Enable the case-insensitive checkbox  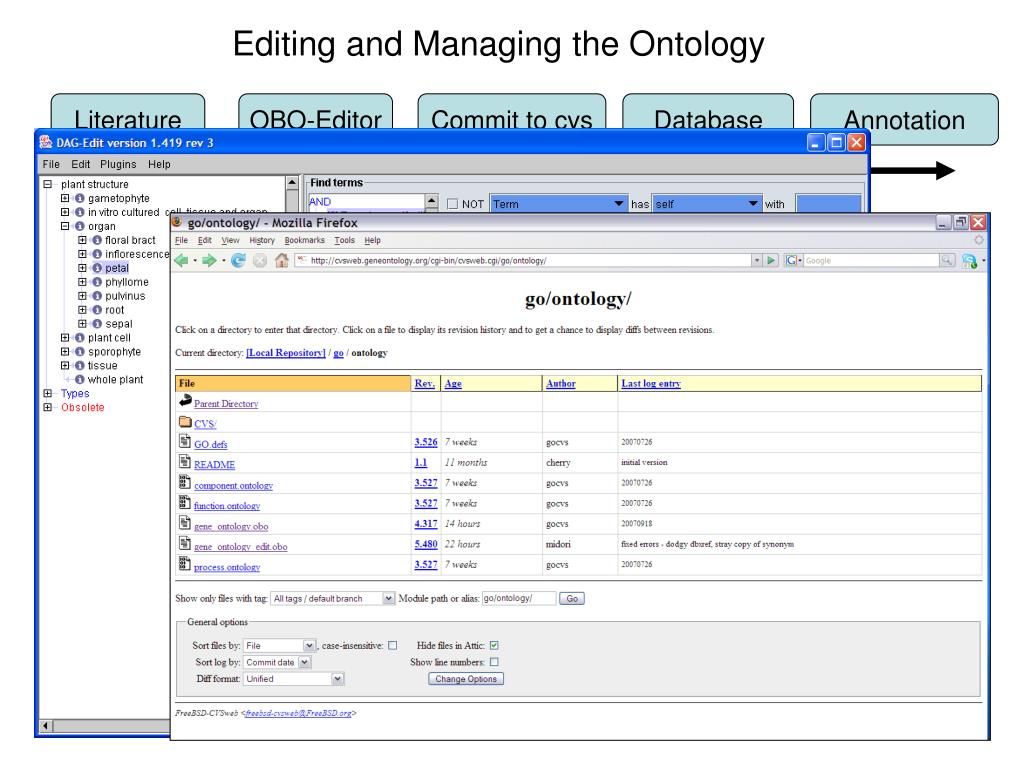pyautogui.click(x=392, y=645)
